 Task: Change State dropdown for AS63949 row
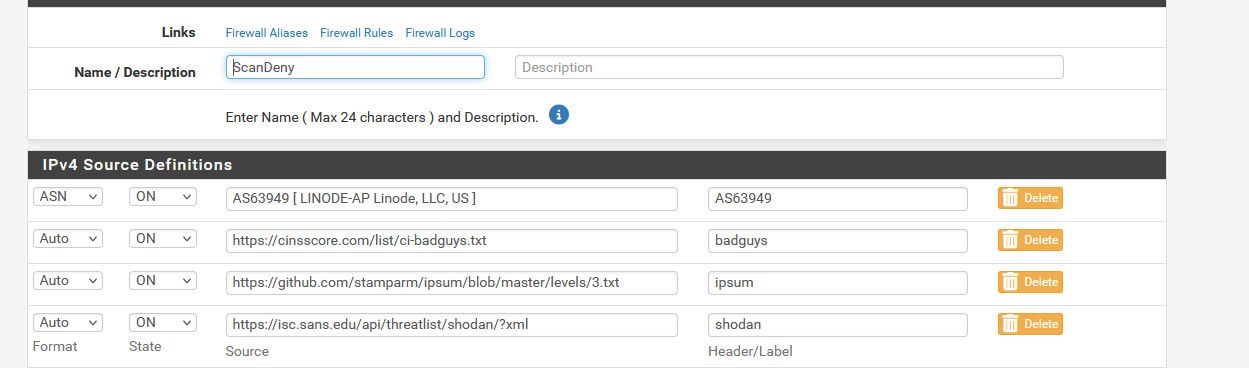tap(163, 197)
